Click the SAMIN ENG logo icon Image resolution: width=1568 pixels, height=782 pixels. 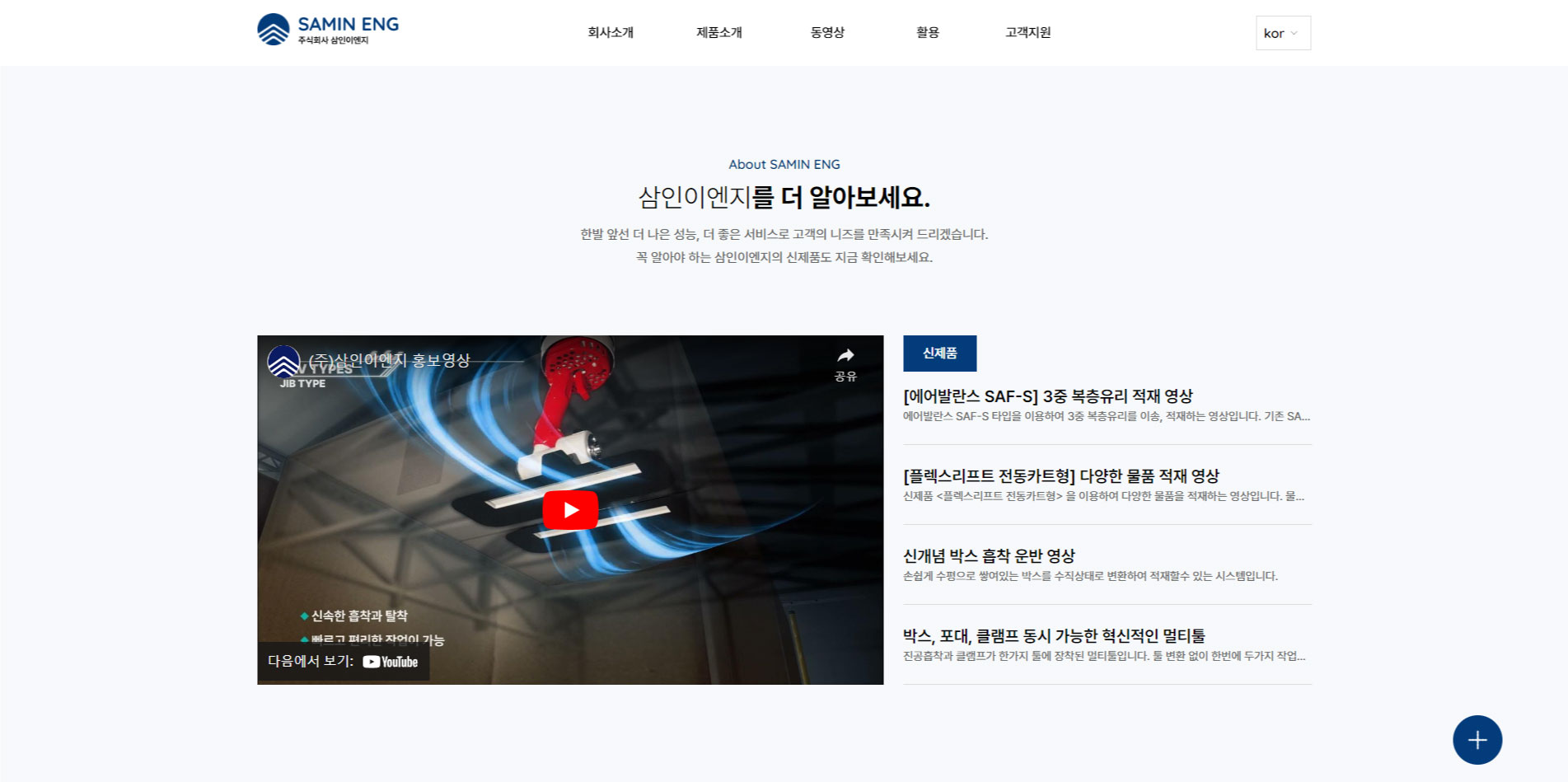[x=274, y=30]
